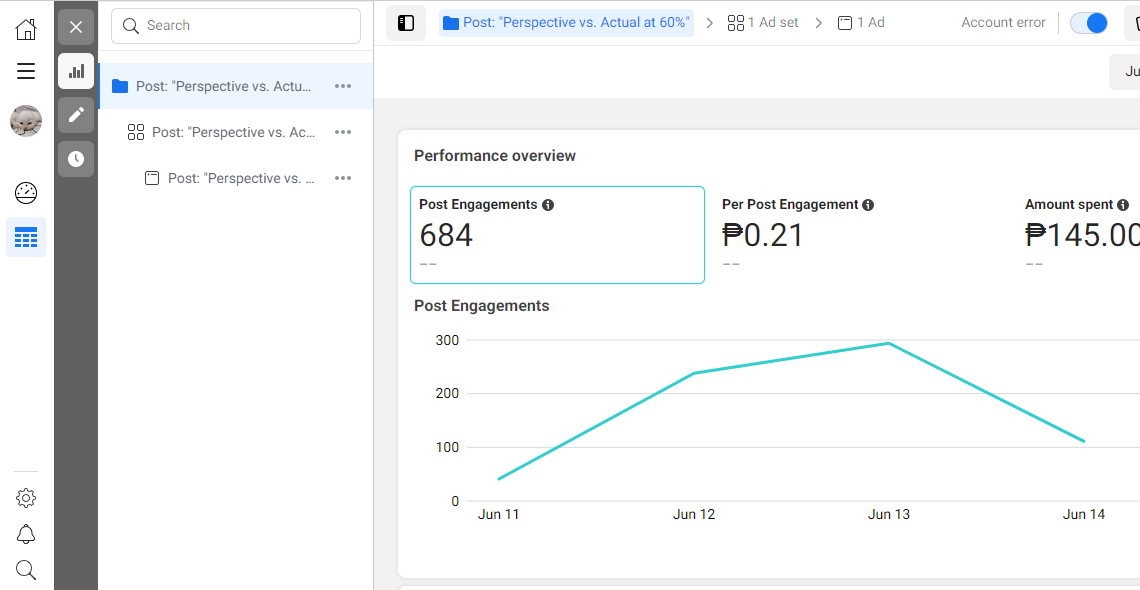Close the side panel with X button
The width and height of the screenshot is (1140, 590).
[x=76, y=27]
